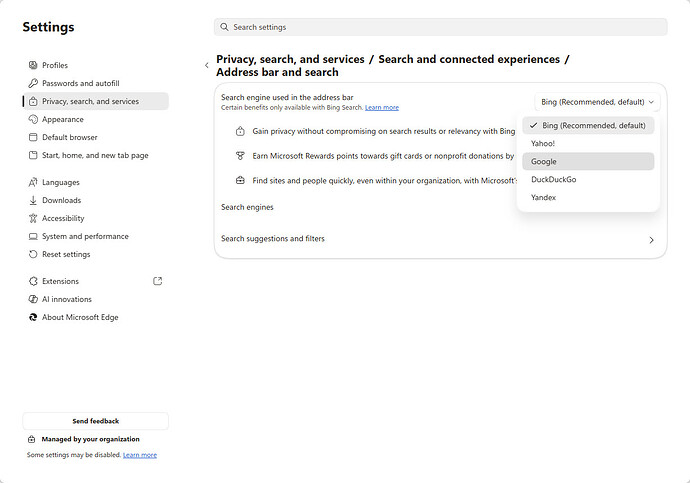The image size is (690, 483).
Task: Go to Passwords and autofill settings
Action: (x=95, y=83)
